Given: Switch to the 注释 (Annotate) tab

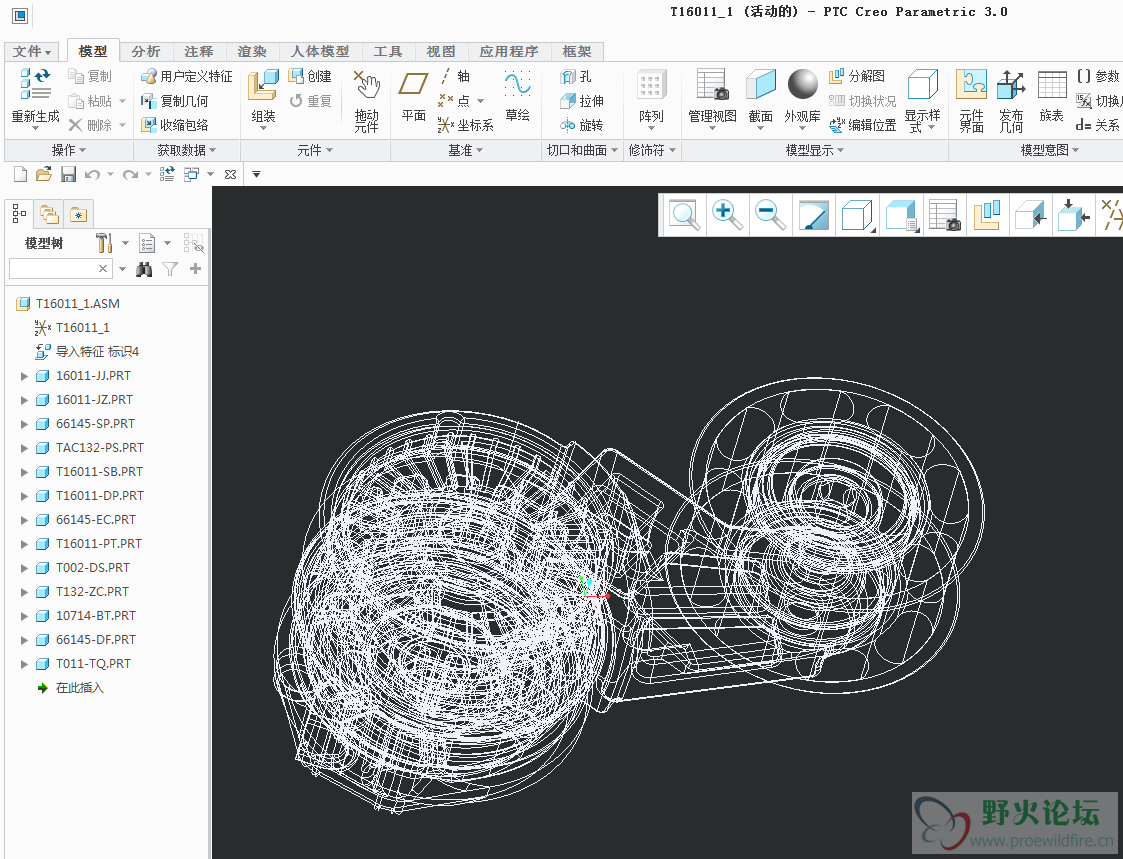Looking at the screenshot, I should pos(198,52).
